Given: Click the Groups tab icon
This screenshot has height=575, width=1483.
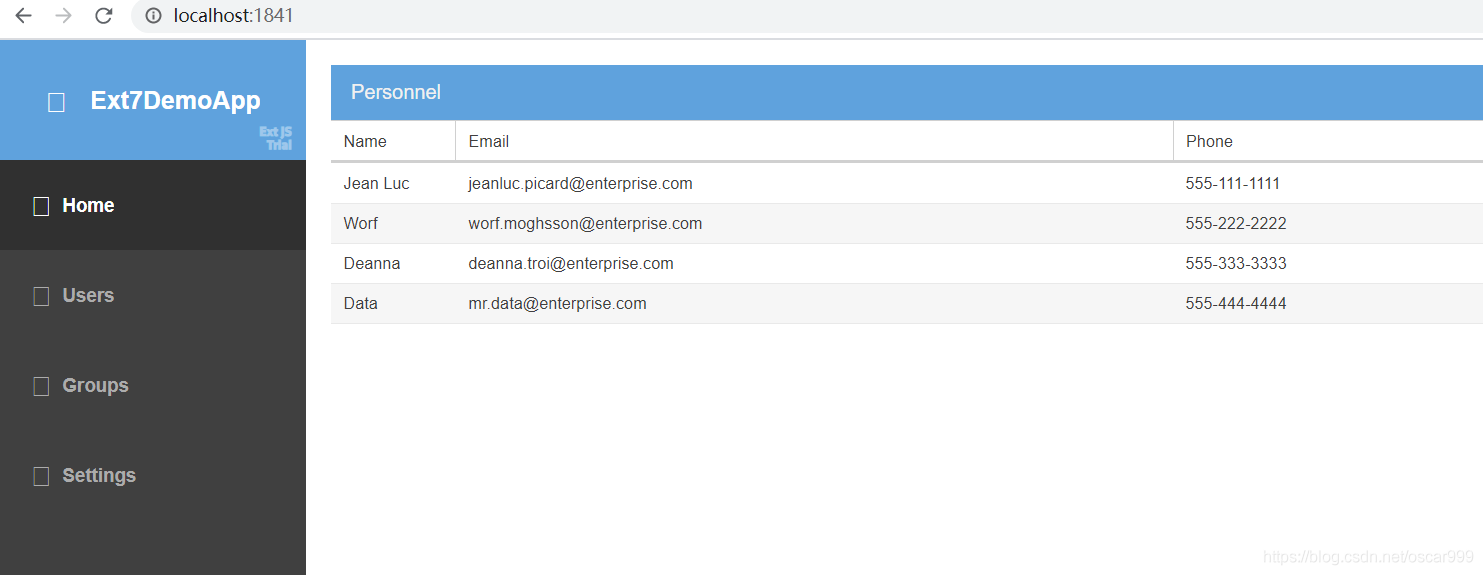Looking at the screenshot, I should point(41,386).
